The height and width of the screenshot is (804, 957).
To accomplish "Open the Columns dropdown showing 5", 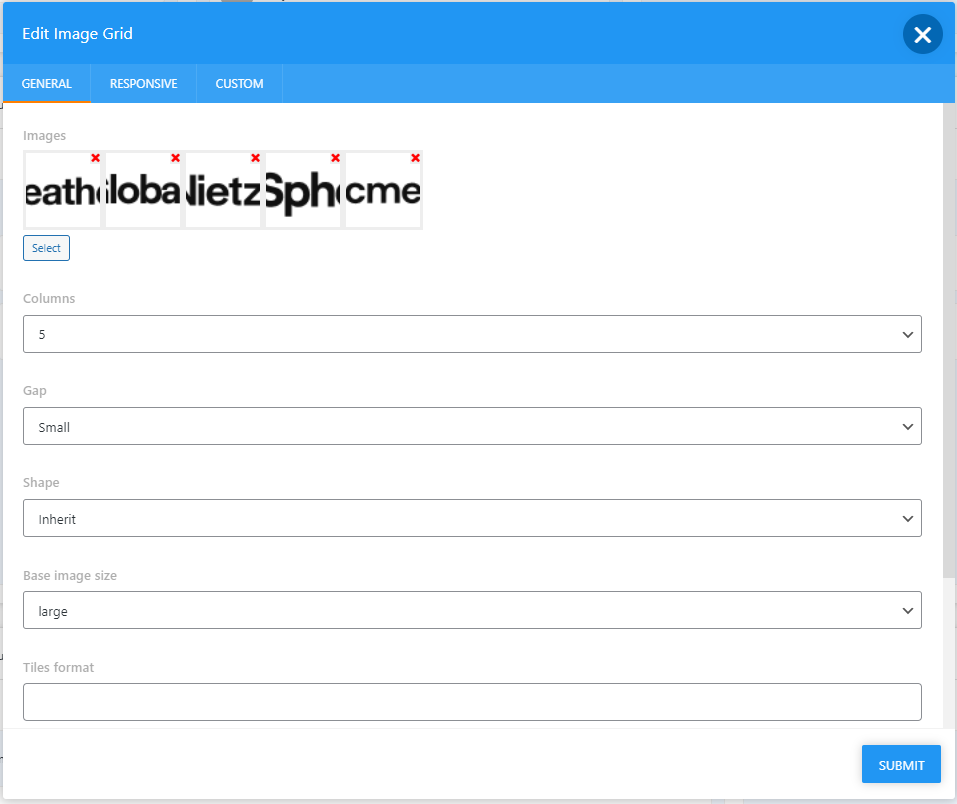I will point(472,334).
